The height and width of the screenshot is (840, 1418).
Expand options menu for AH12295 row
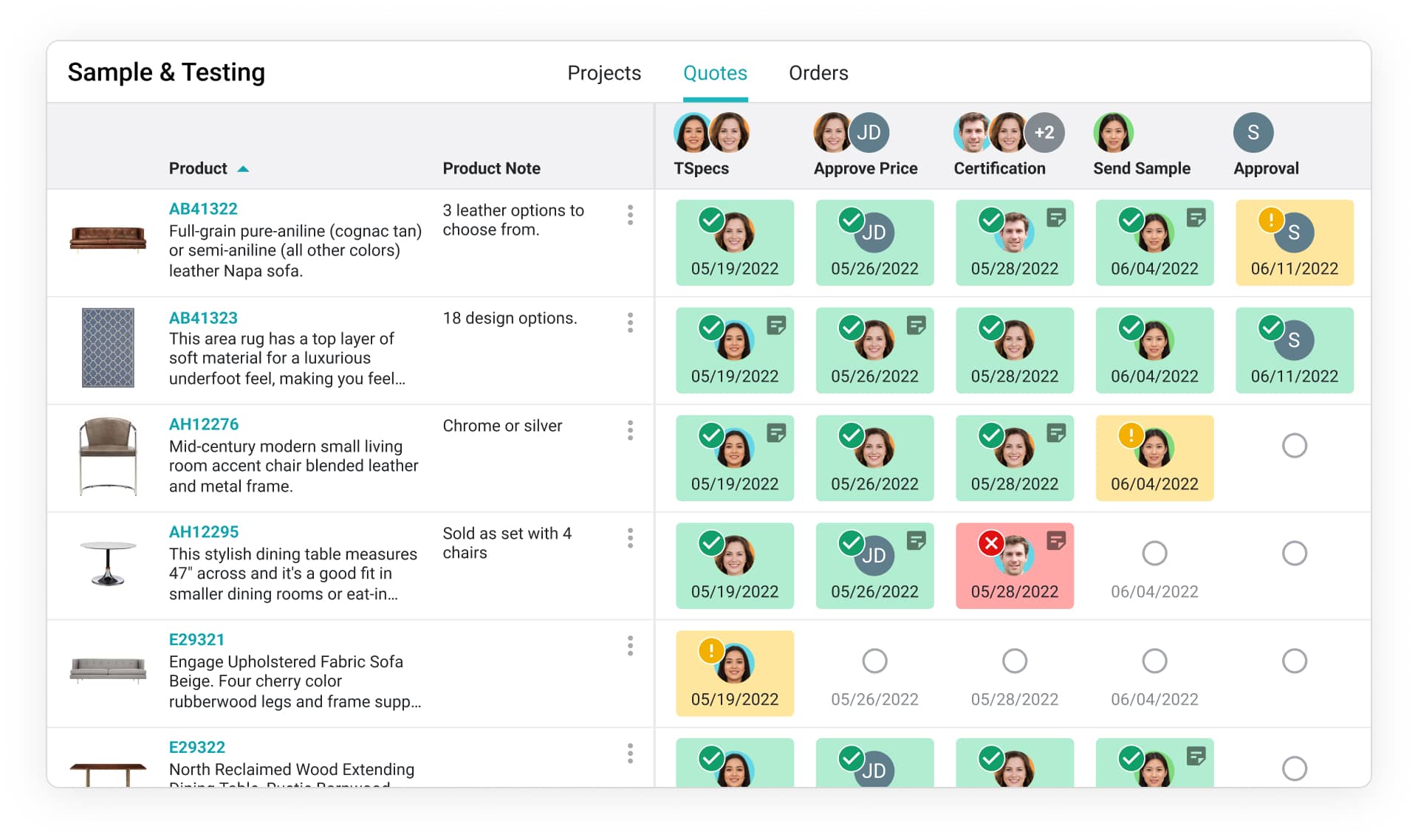(x=630, y=538)
